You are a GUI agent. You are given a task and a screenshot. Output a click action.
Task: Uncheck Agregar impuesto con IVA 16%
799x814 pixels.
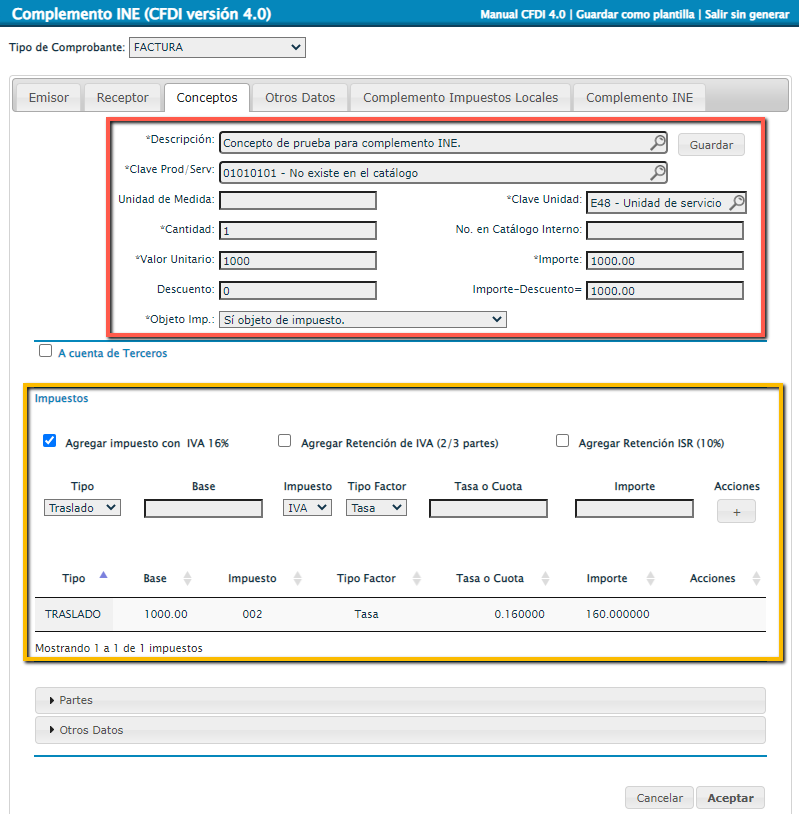(x=50, y=441)
